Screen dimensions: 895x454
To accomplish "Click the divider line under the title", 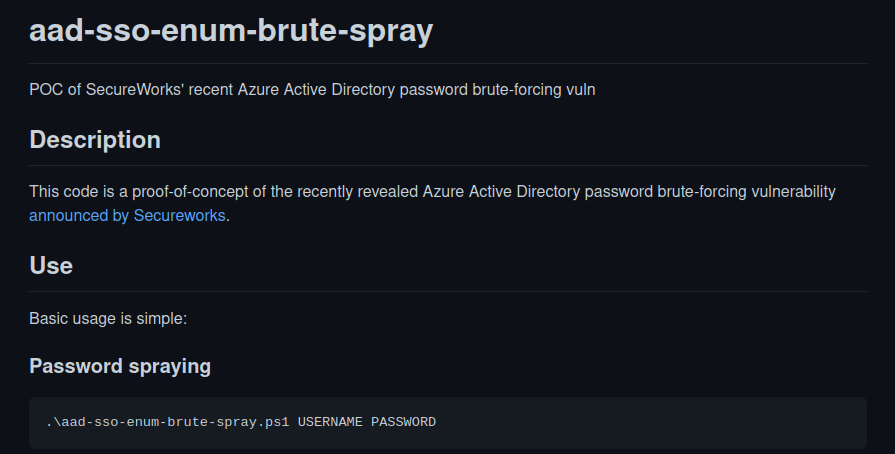I will coord(448,63).
